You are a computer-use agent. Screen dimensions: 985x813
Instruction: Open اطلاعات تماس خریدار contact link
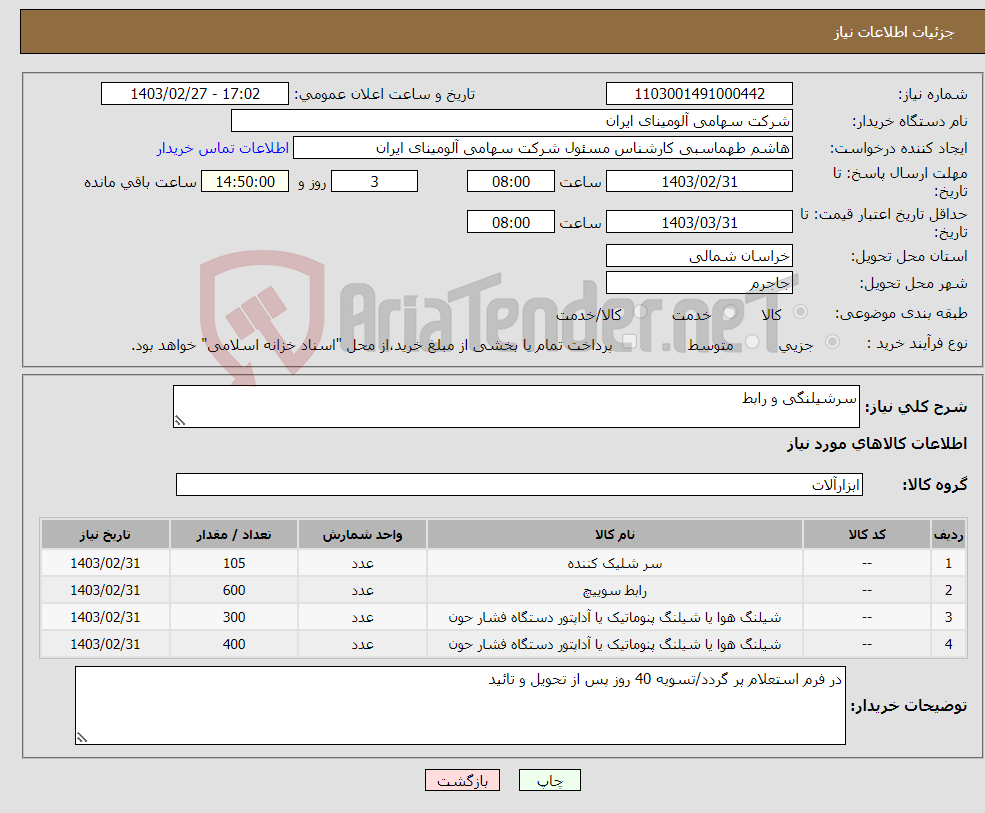223,148
